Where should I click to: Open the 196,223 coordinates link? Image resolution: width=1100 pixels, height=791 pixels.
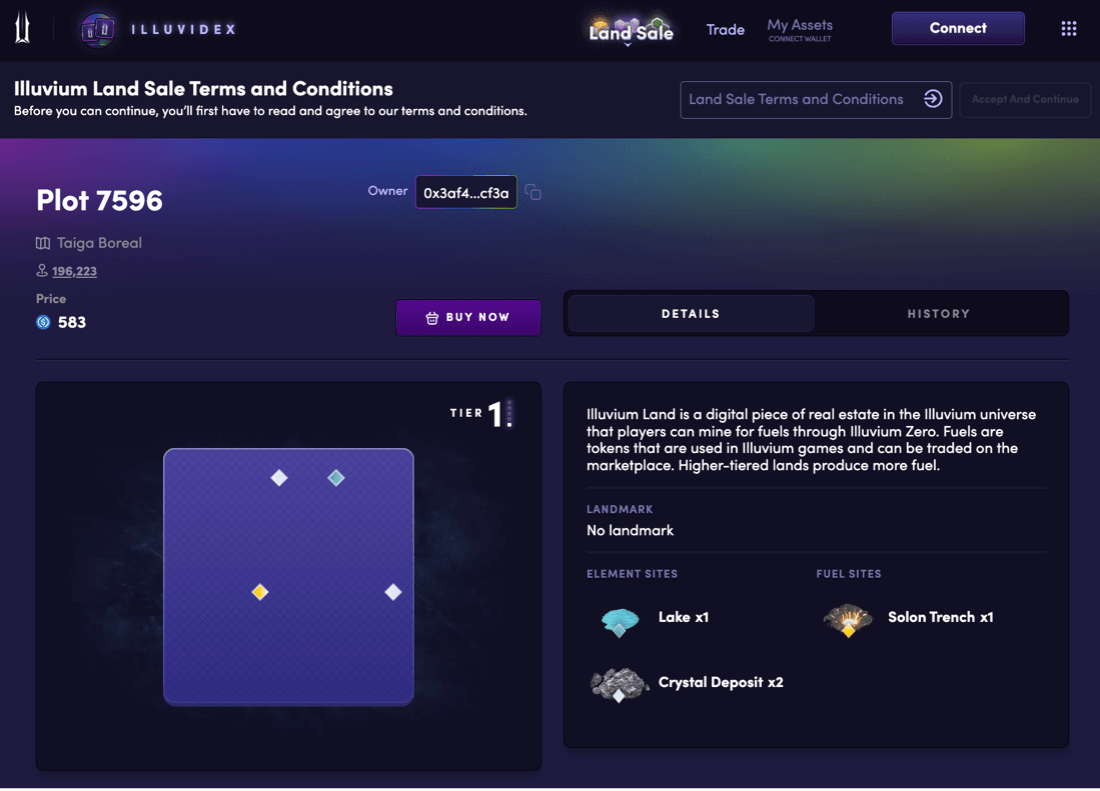pyautogui.click(x=74, y=271)
